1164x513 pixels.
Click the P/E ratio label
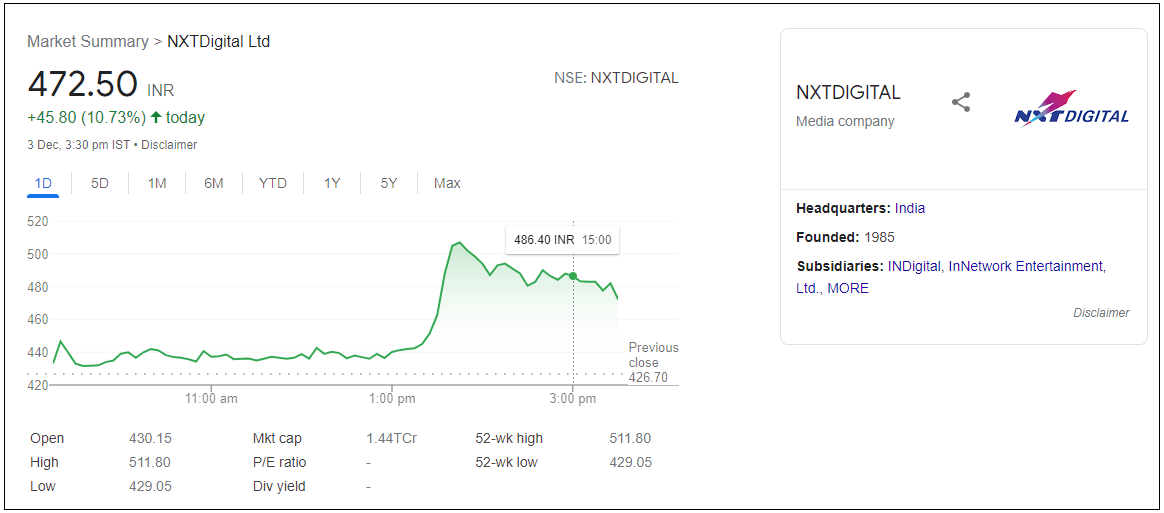279,463
